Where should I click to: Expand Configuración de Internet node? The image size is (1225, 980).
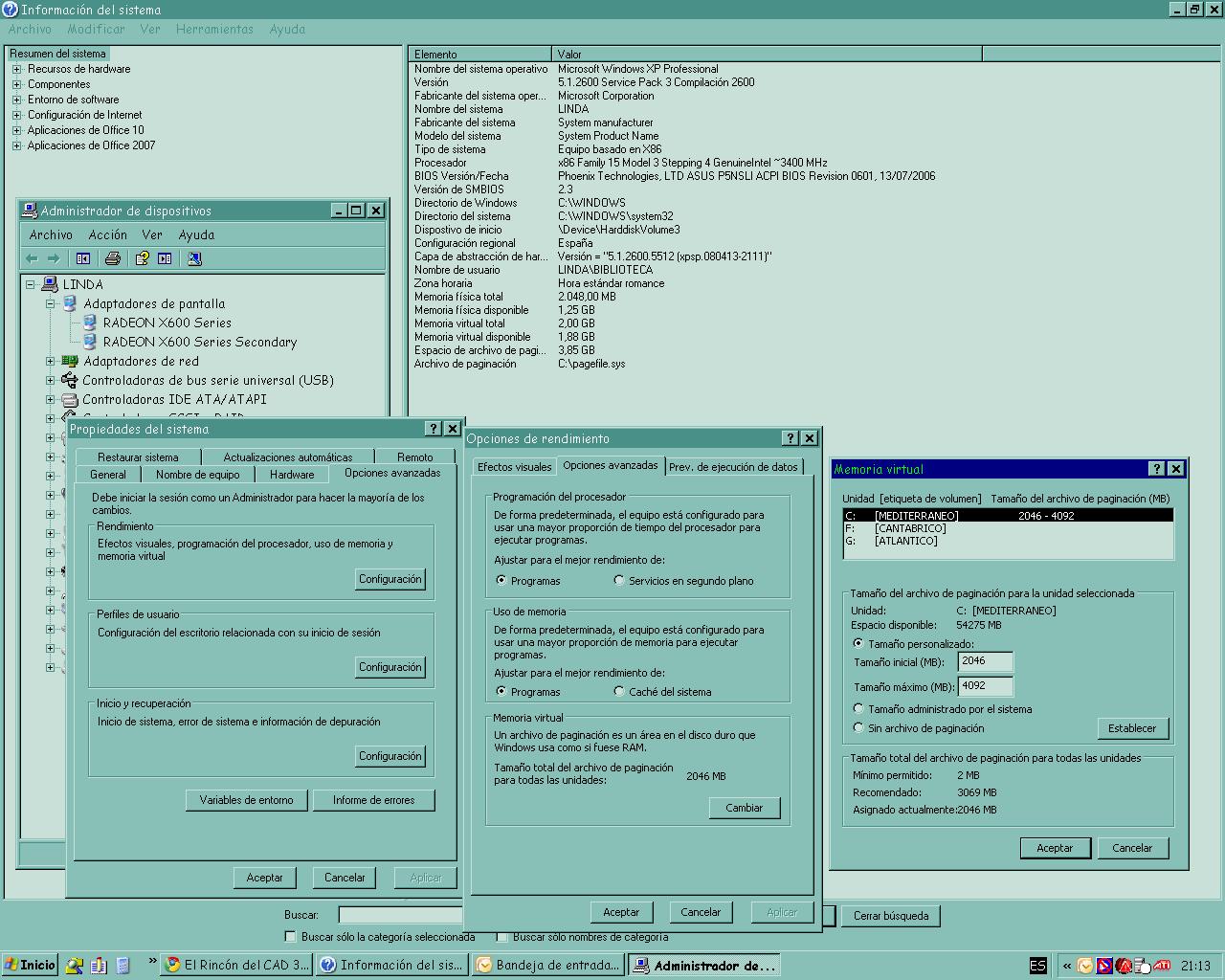click(16, 115)
